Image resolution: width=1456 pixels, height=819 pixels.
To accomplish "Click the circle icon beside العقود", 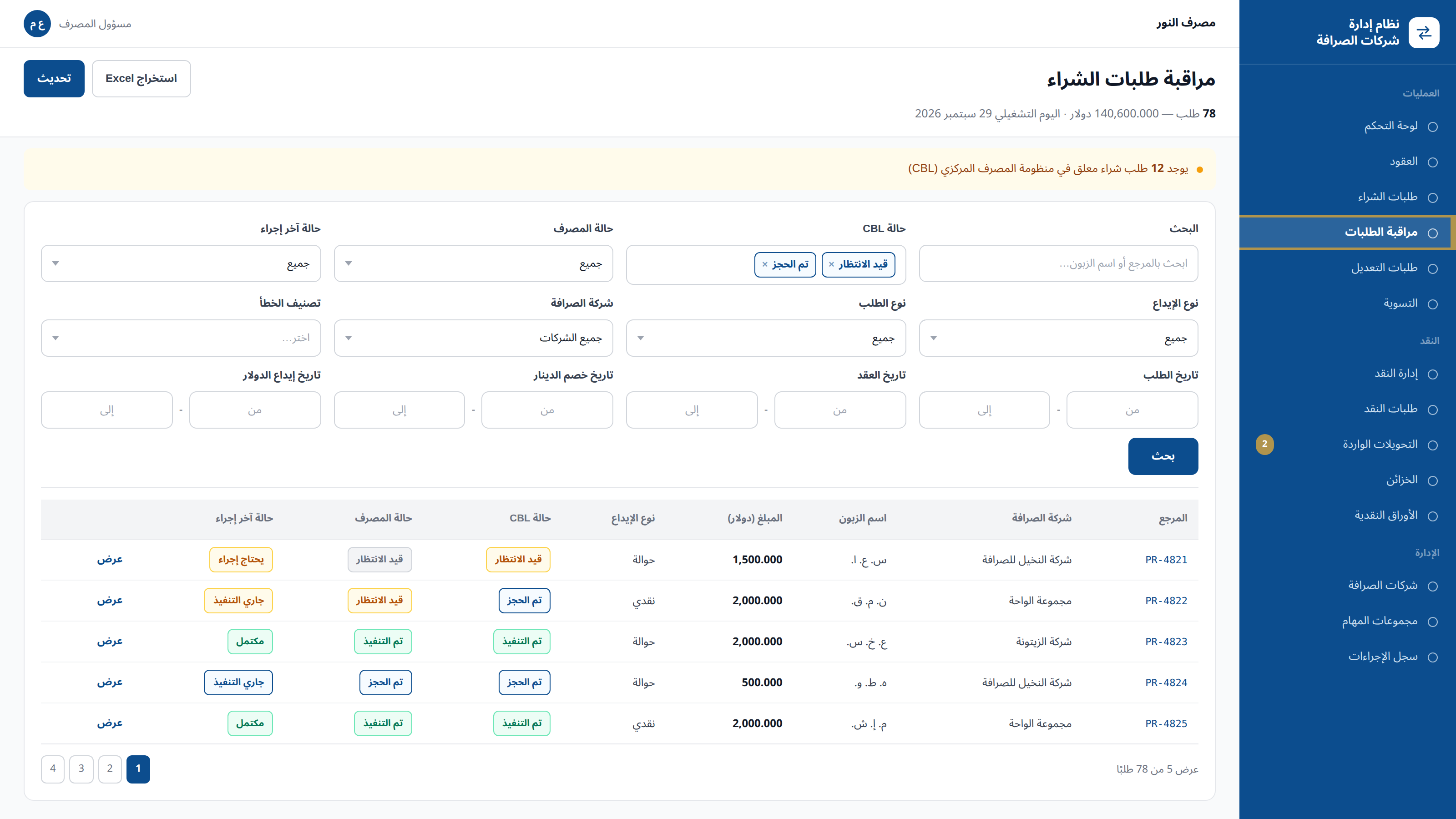I will pos(1432,162).
